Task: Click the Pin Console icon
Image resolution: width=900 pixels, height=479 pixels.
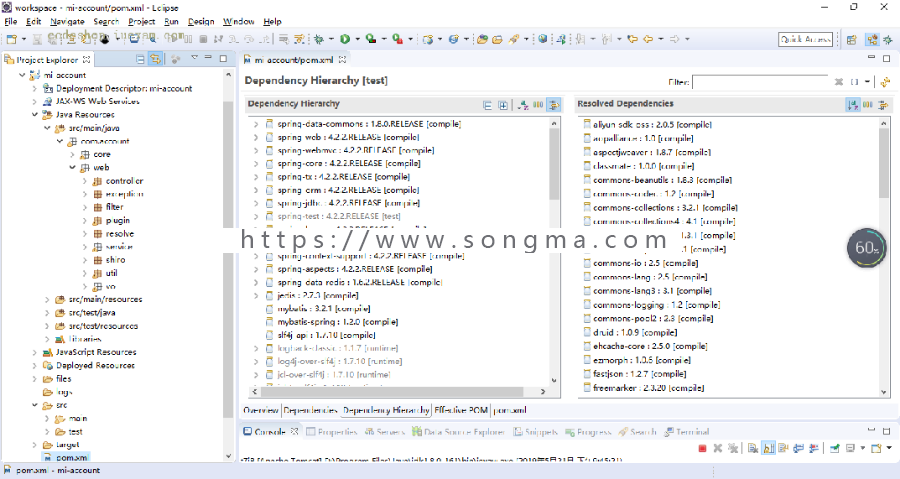Action: coord(835,449)
